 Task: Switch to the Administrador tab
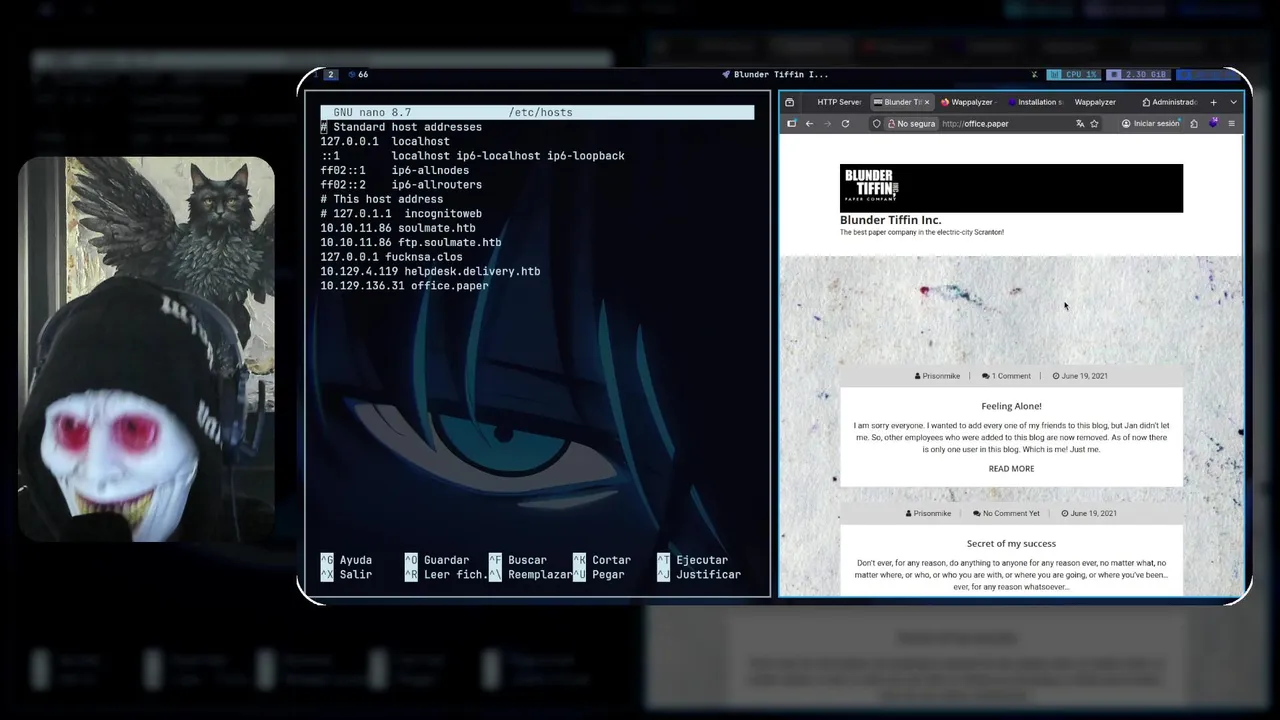(x=1169, y=102)
